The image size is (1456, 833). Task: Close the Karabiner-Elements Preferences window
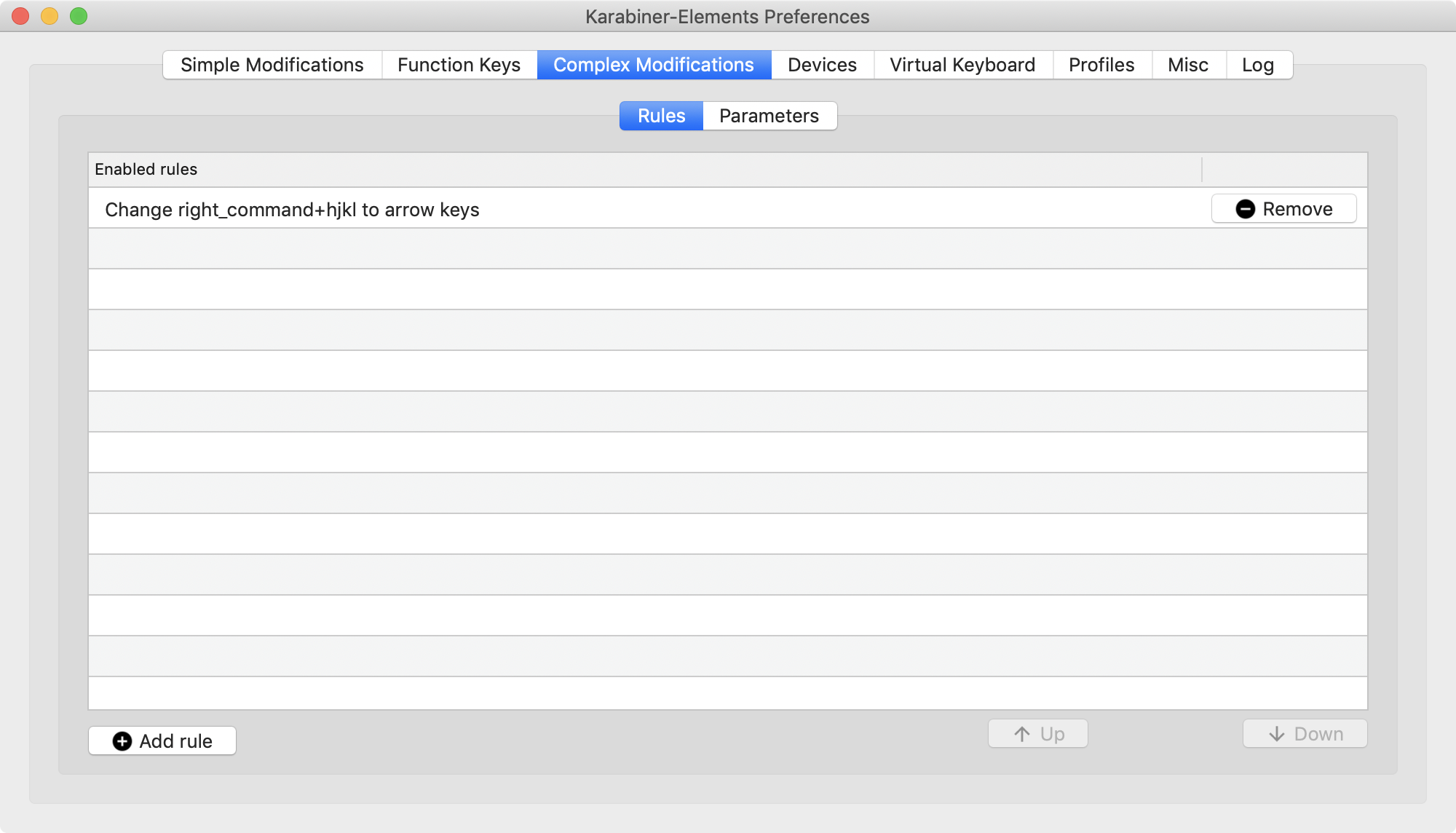click(x=20, y=16)
